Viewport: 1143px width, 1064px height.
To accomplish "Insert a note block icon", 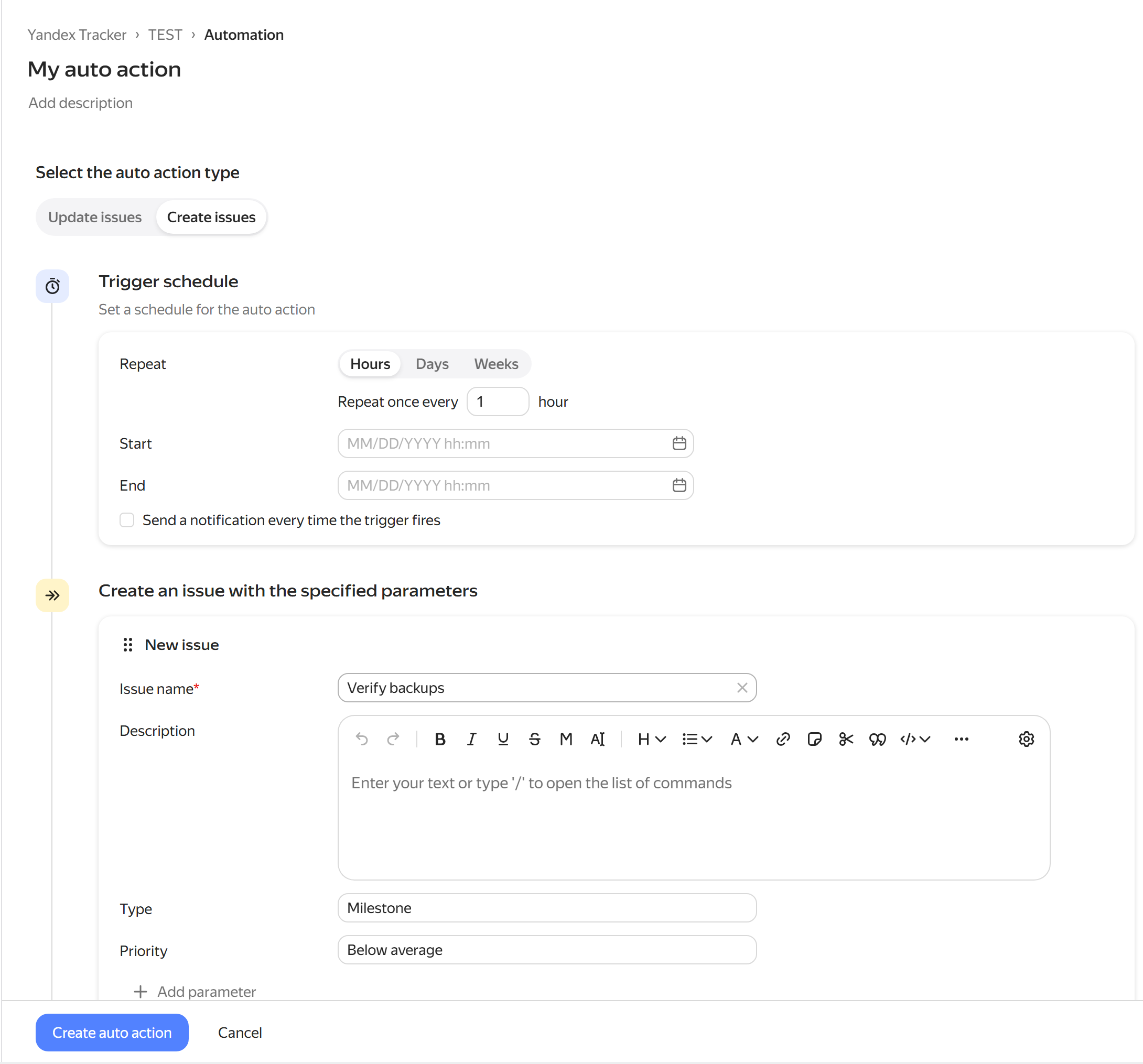I will [815, 739].
